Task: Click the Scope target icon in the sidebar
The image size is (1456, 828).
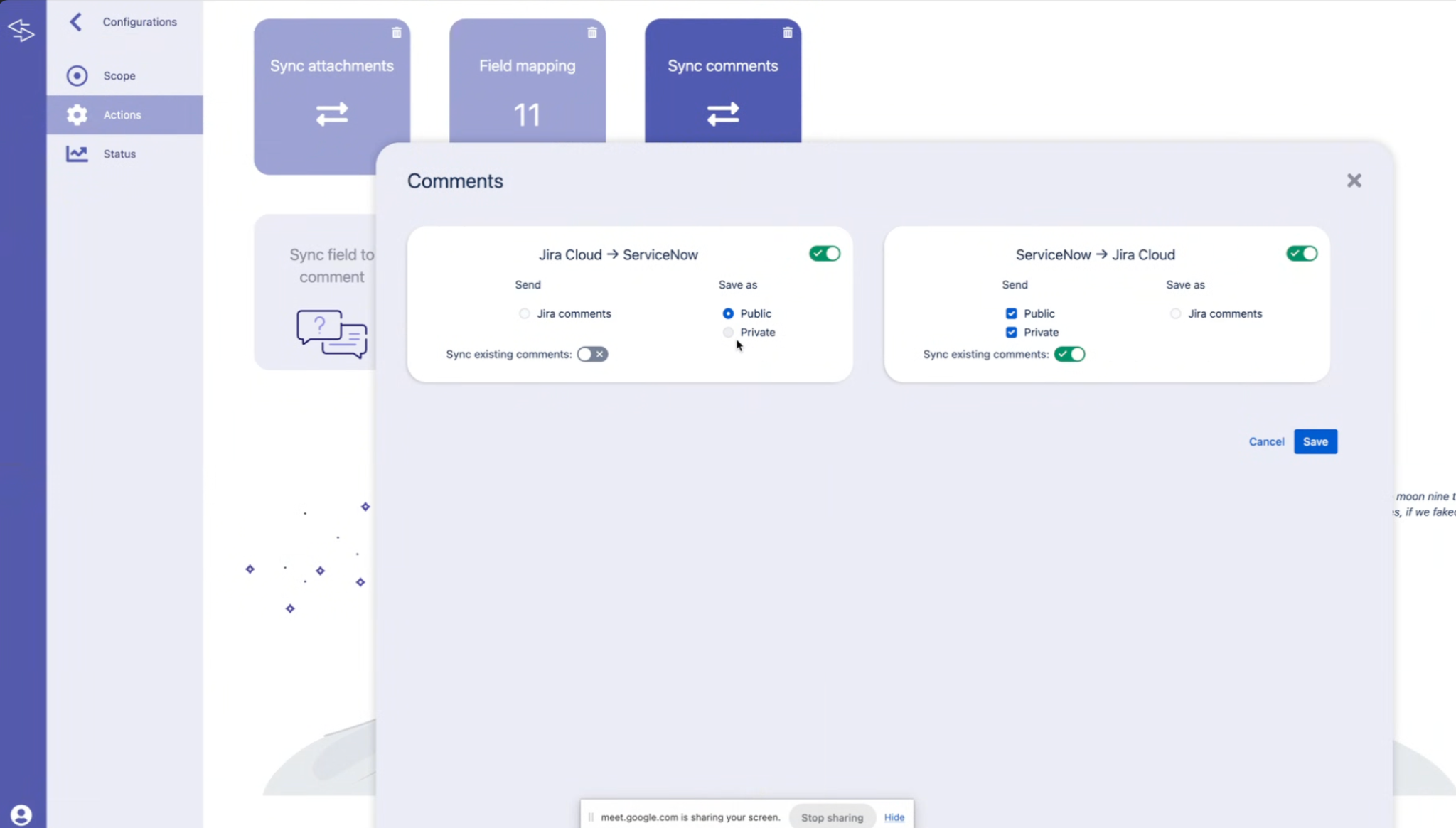Action: point(77,75)
